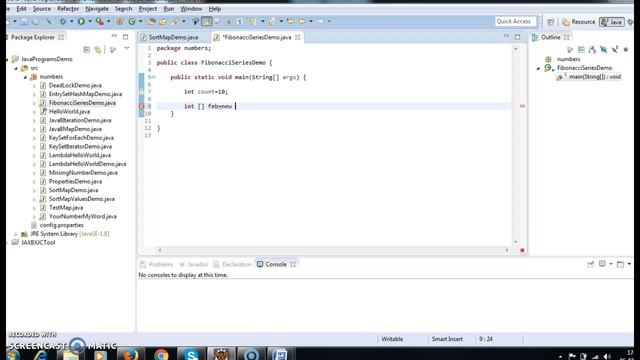Select config.properties file

pos(62,225)
